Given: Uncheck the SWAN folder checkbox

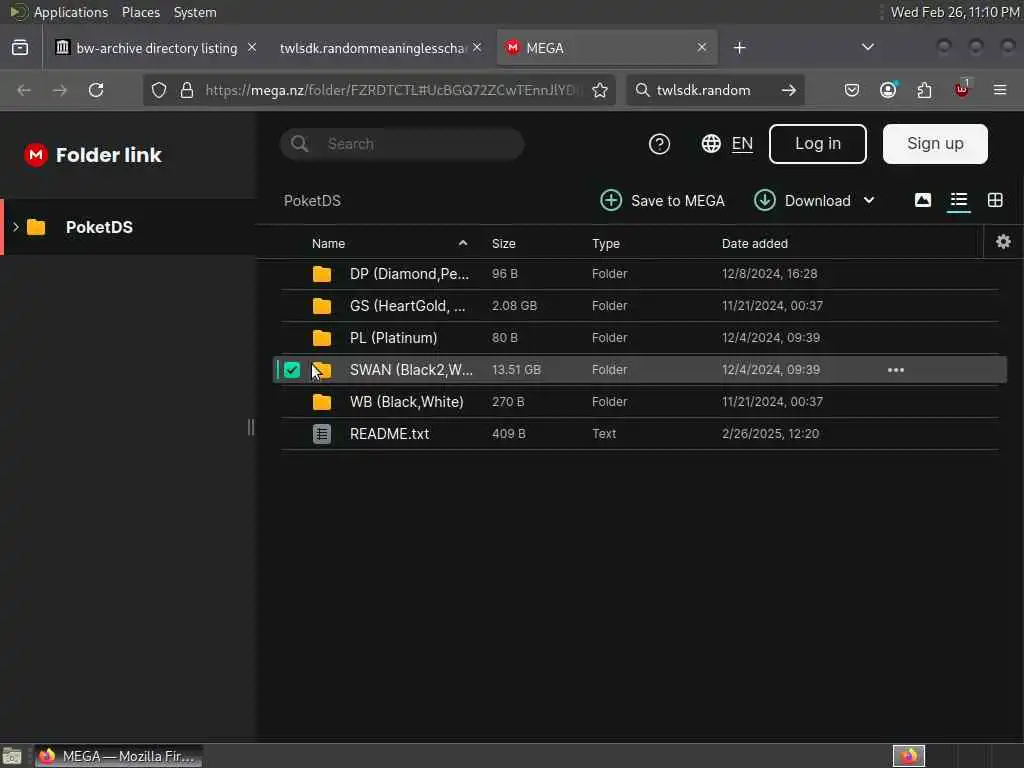Looking at the screenshot, I should coord(292,370).
